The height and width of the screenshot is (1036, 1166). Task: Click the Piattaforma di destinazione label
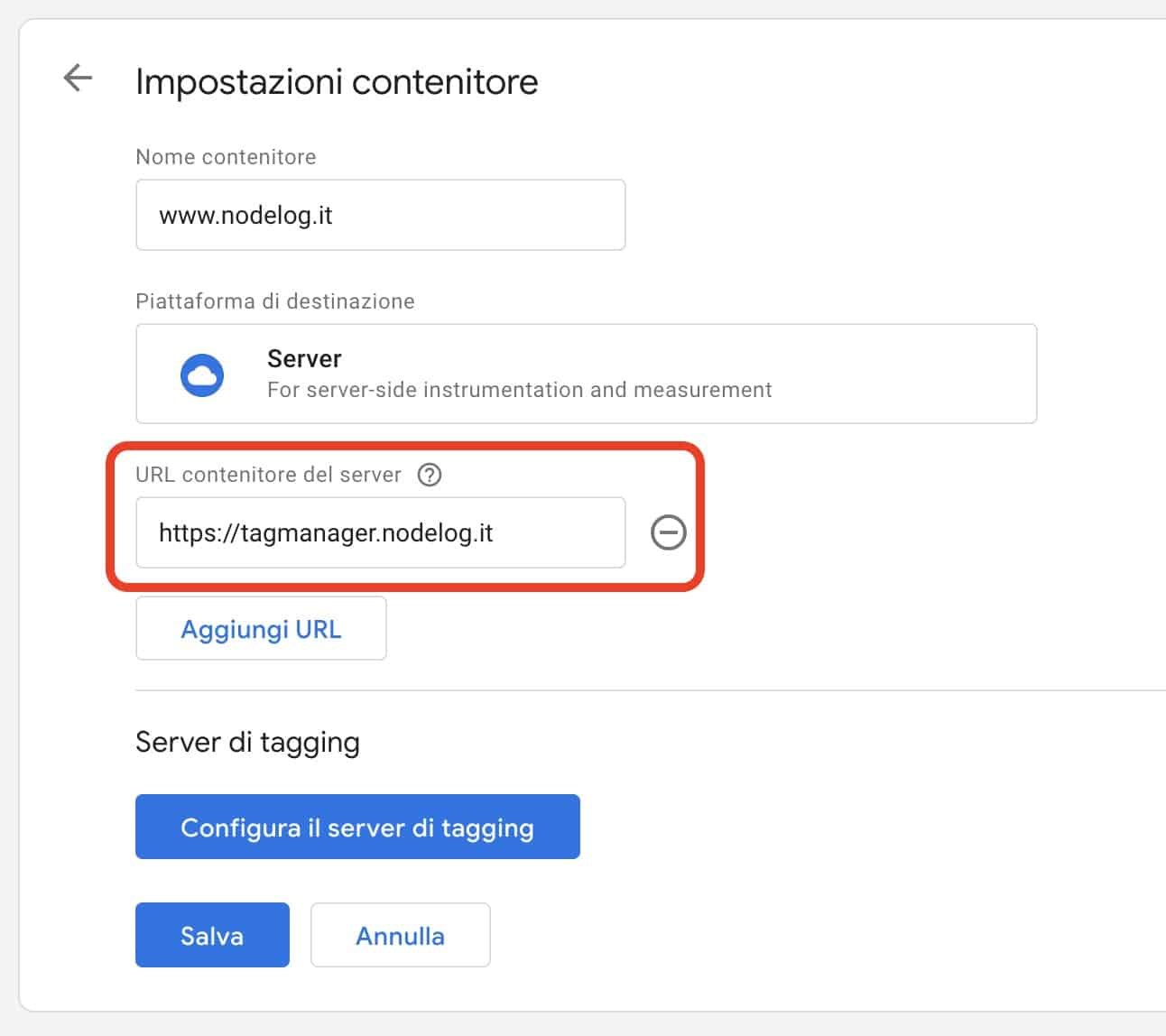[x=274, y=301]
